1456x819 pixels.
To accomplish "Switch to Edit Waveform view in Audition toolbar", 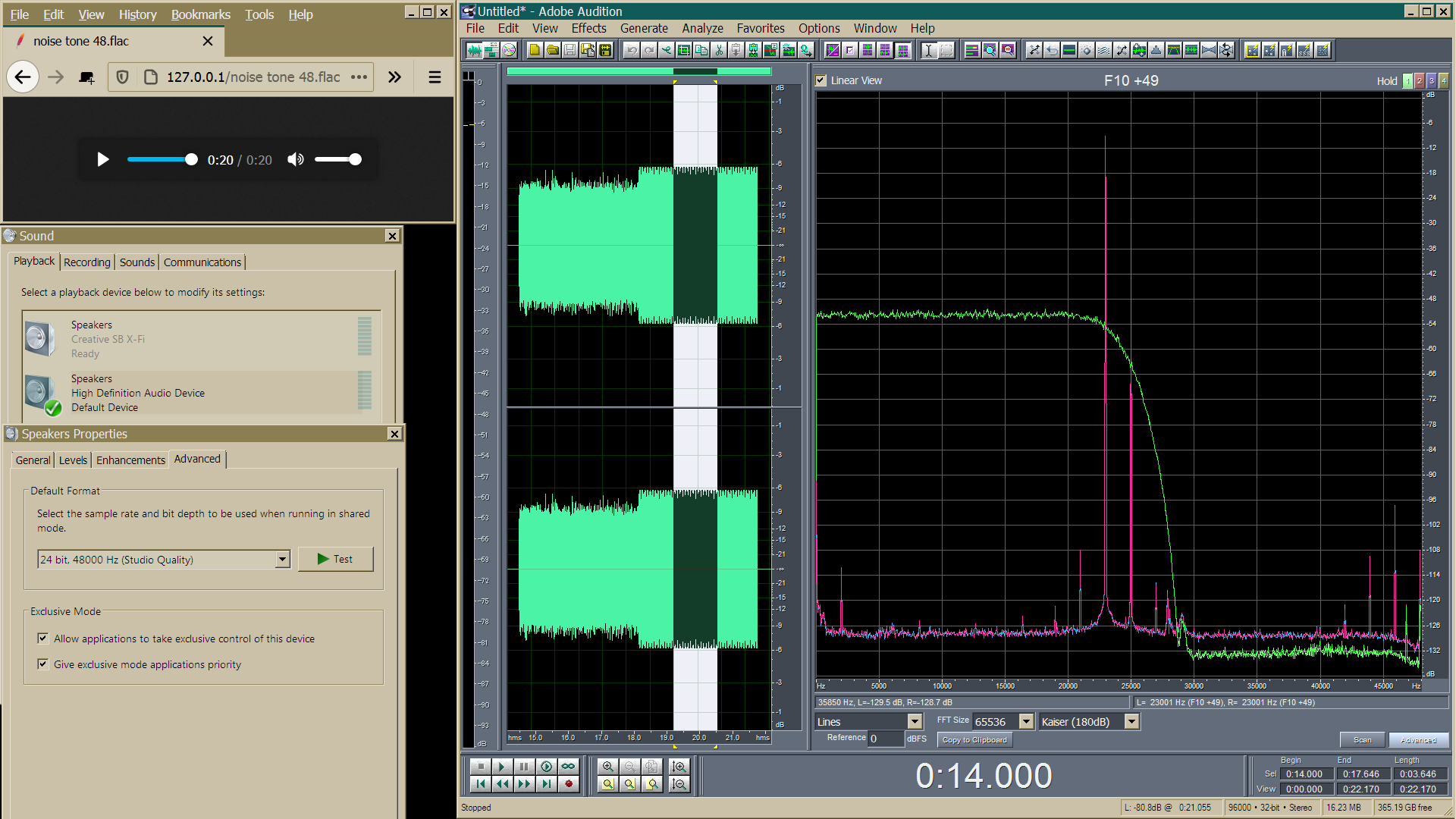I will tap(475, 50).
